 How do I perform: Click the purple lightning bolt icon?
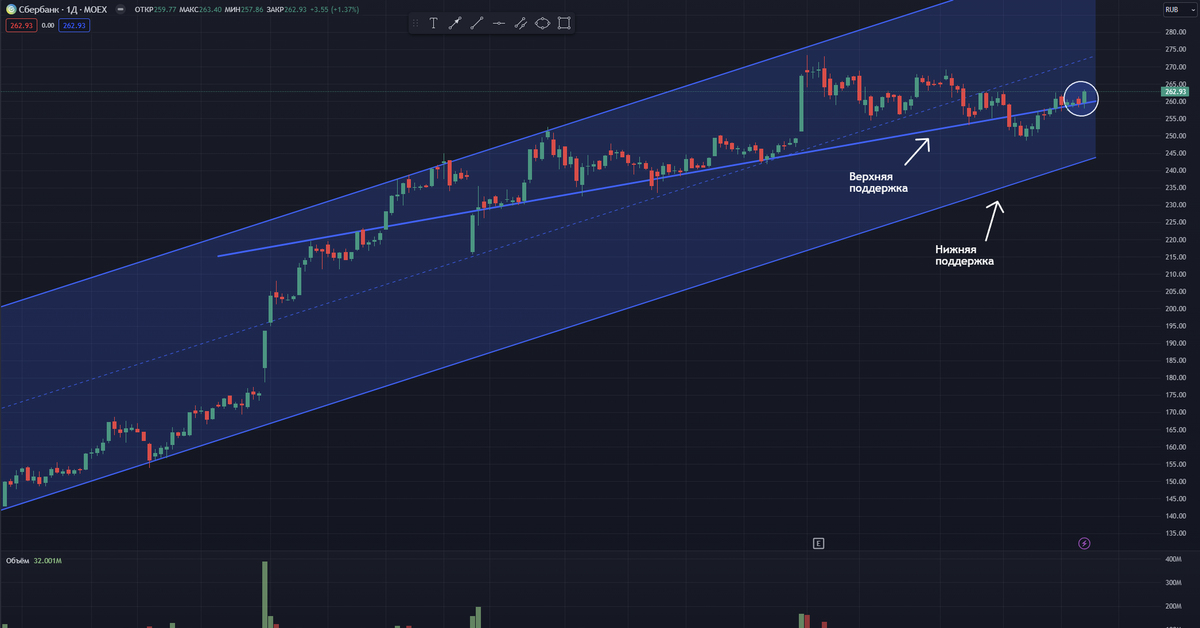click(x=1084, y=543)
